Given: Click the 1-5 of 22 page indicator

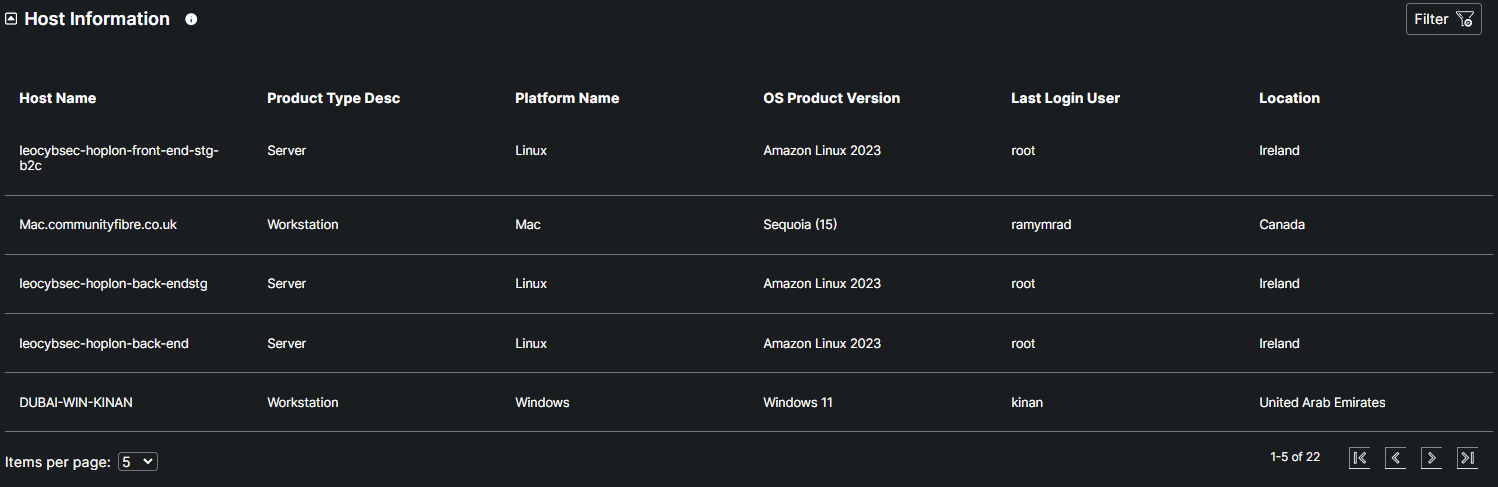Looking at the screenshot, I should (1294, 457).
